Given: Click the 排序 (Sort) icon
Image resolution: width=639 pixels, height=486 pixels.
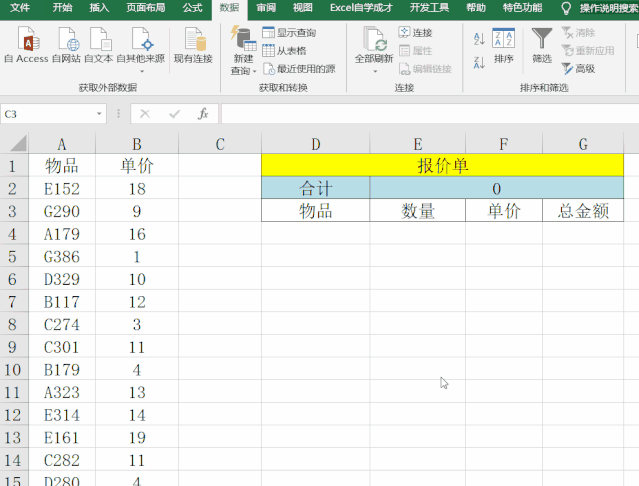Looking at the screenshot, I should (x=504, y=45).
